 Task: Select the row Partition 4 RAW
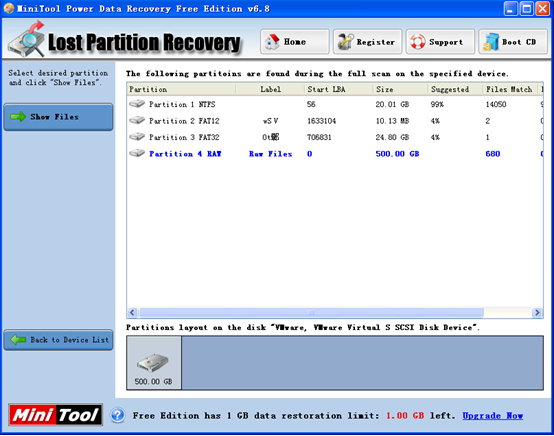pyautogui.click(x=335, y=153)
